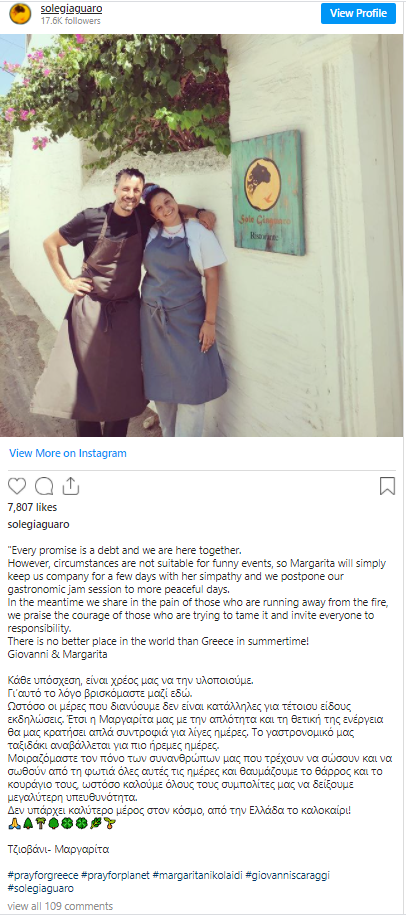Viewport: 406px width, 916px height.
Task: Expand view all 109 comments
Action: 60,906
